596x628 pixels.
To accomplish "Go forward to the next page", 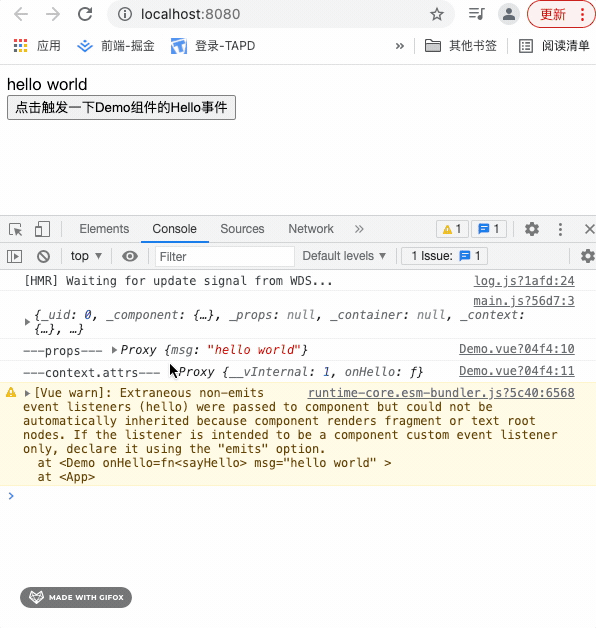I will [52, 14].
